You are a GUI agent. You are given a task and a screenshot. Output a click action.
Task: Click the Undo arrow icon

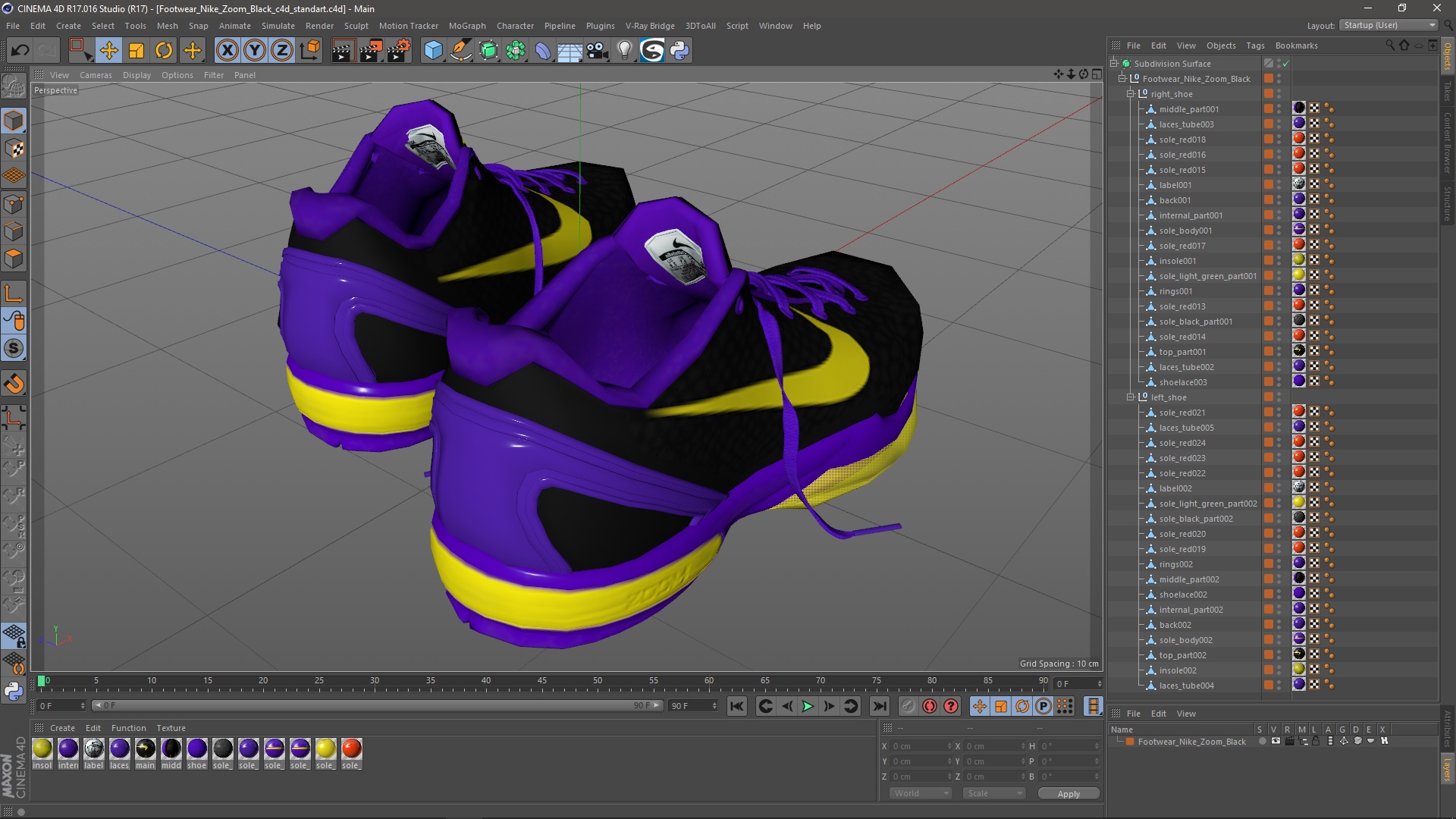pos(20,51)
